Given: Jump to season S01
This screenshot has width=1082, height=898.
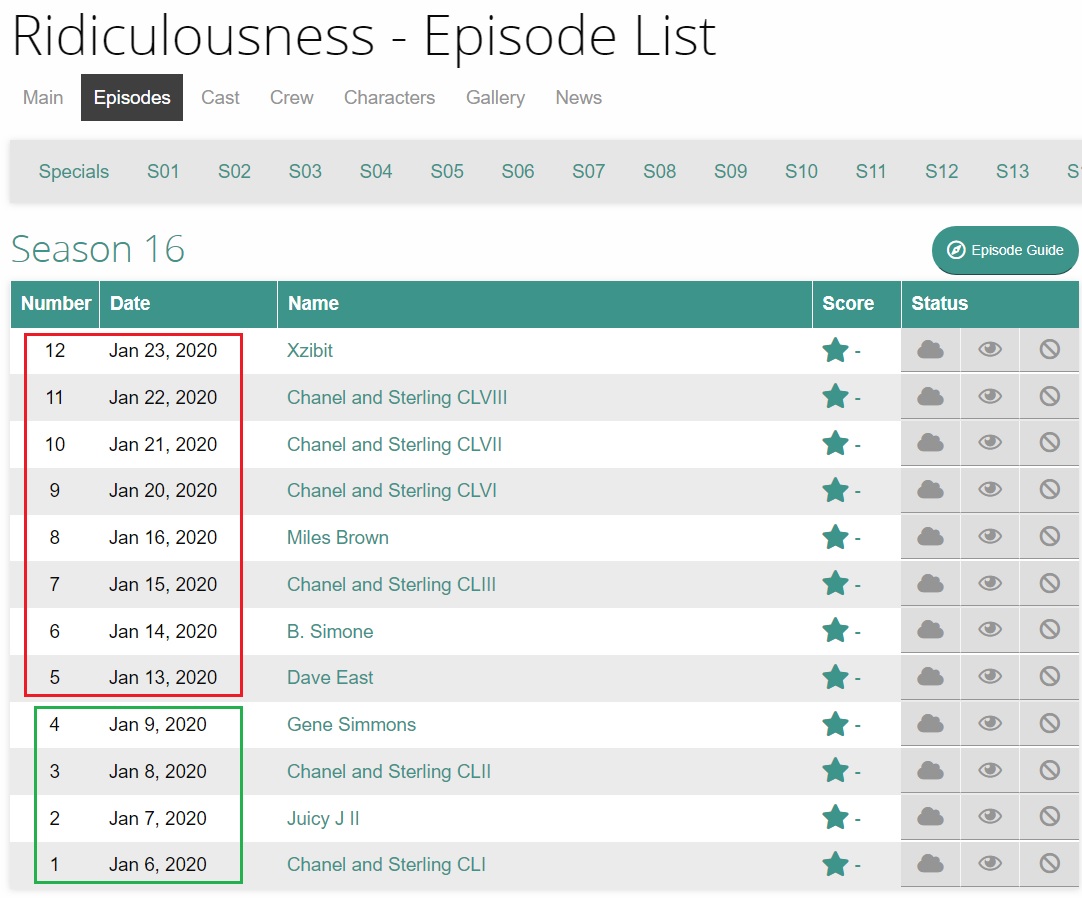Looking at the screenshot, I should tap(163, 171).
